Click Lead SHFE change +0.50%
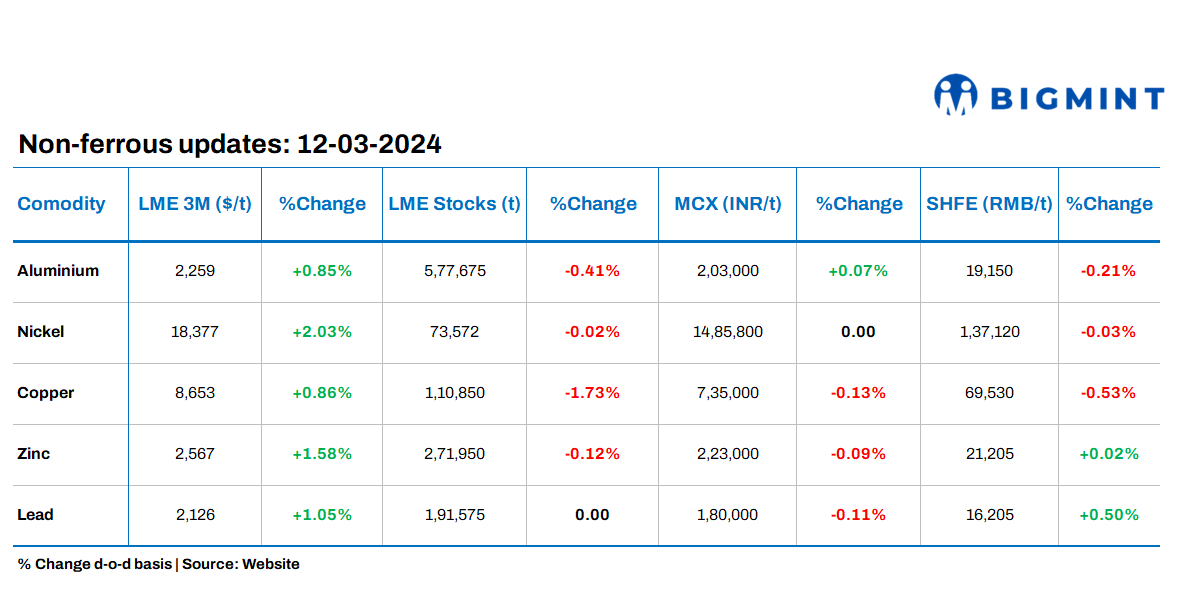The height and width of the screenshot is (600, 1200). (x=1109, y=515)
